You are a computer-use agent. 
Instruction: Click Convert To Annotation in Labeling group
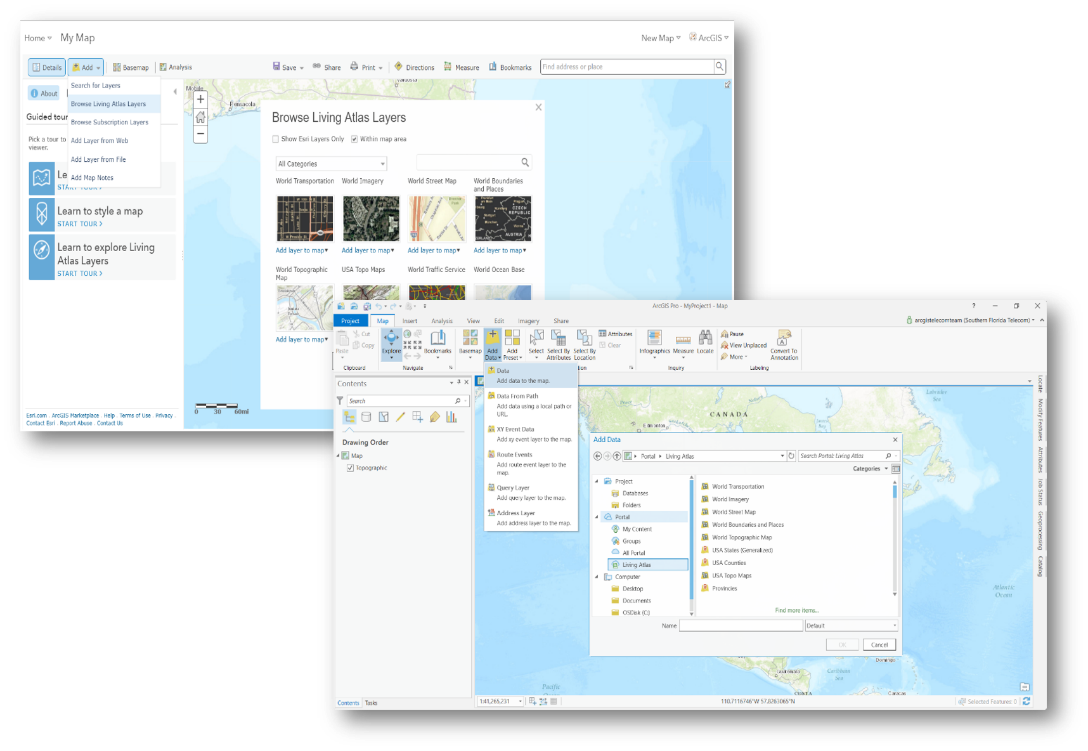(784, 344)
